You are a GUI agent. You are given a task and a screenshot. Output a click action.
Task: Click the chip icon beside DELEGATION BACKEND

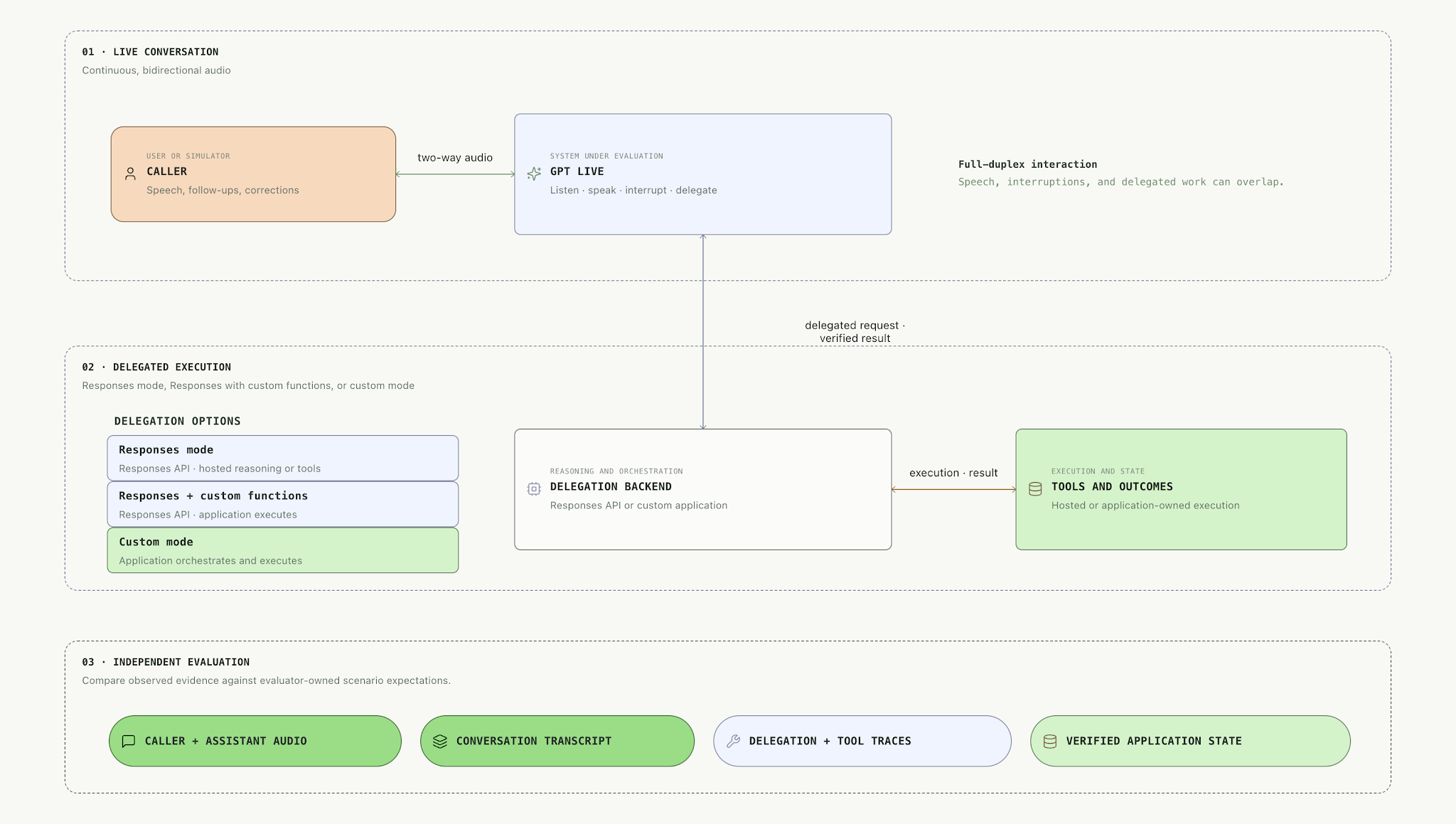pos(534,489)
